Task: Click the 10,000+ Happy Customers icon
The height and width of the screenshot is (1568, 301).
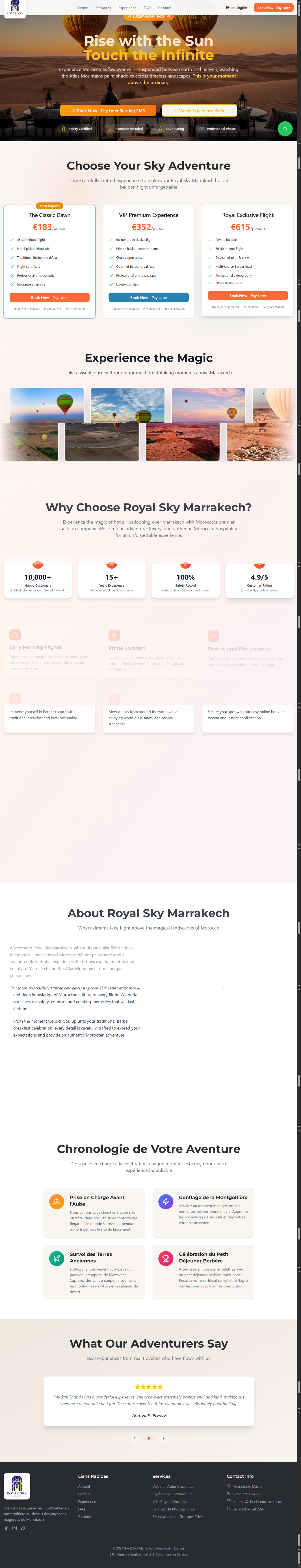Action: coord(38,564)
